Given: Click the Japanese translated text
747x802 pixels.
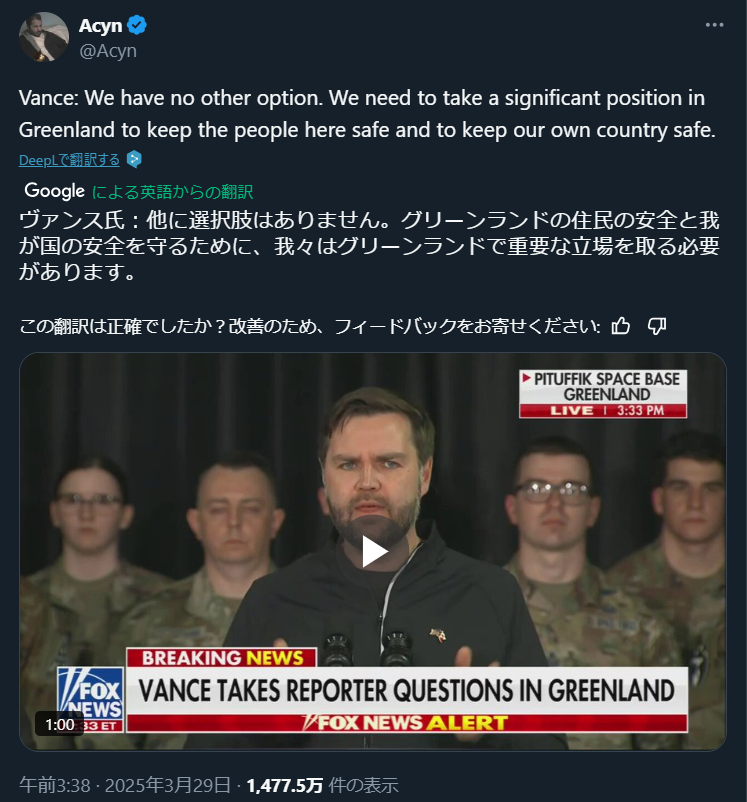Looking at the screenshot, I should click(x=369, y=246).
